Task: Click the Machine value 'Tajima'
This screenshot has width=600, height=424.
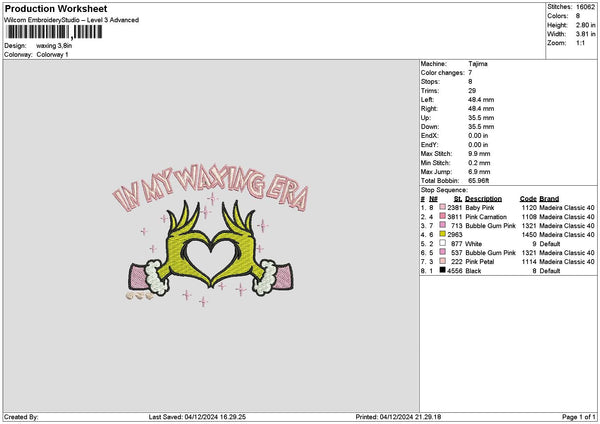Action: (x=478, y=64)
